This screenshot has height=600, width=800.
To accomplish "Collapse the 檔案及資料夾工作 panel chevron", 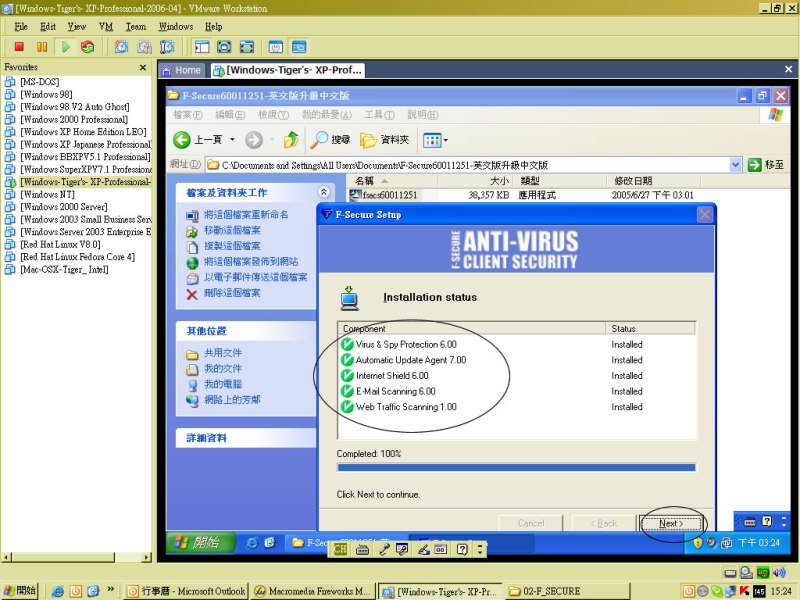I will click(323, 192).
